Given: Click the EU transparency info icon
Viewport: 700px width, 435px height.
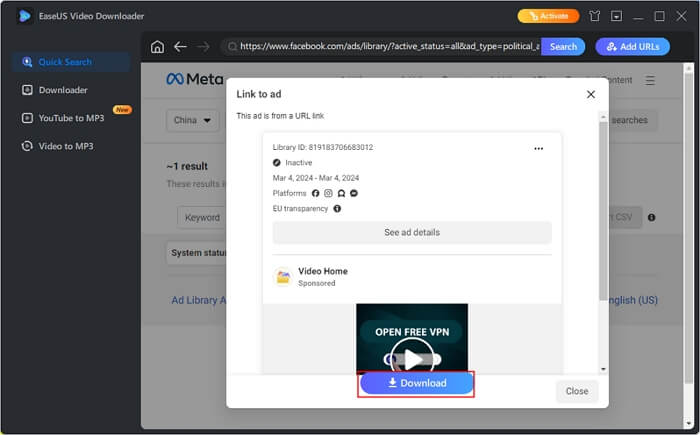Looking at the screenshot, I should 337,208.
